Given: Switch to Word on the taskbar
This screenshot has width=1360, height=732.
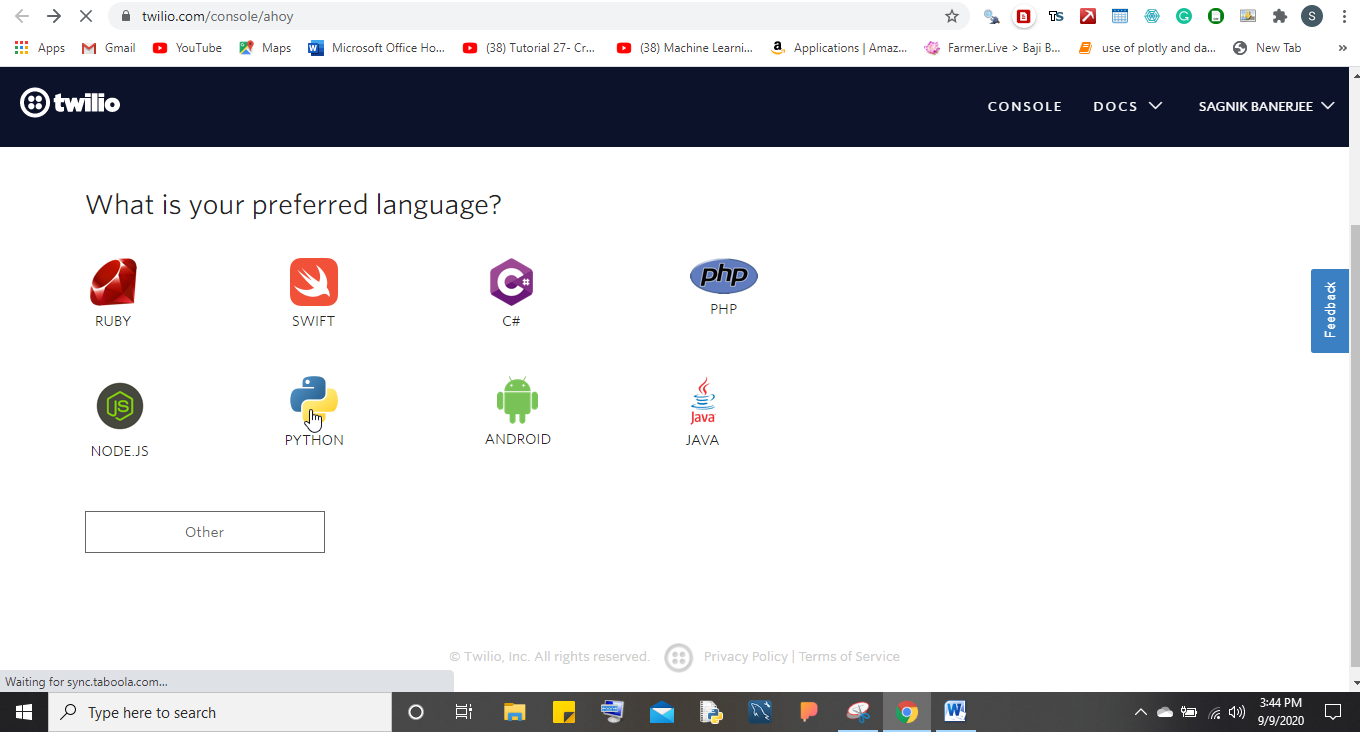Looking at the screenshot, I should point(956,712).
